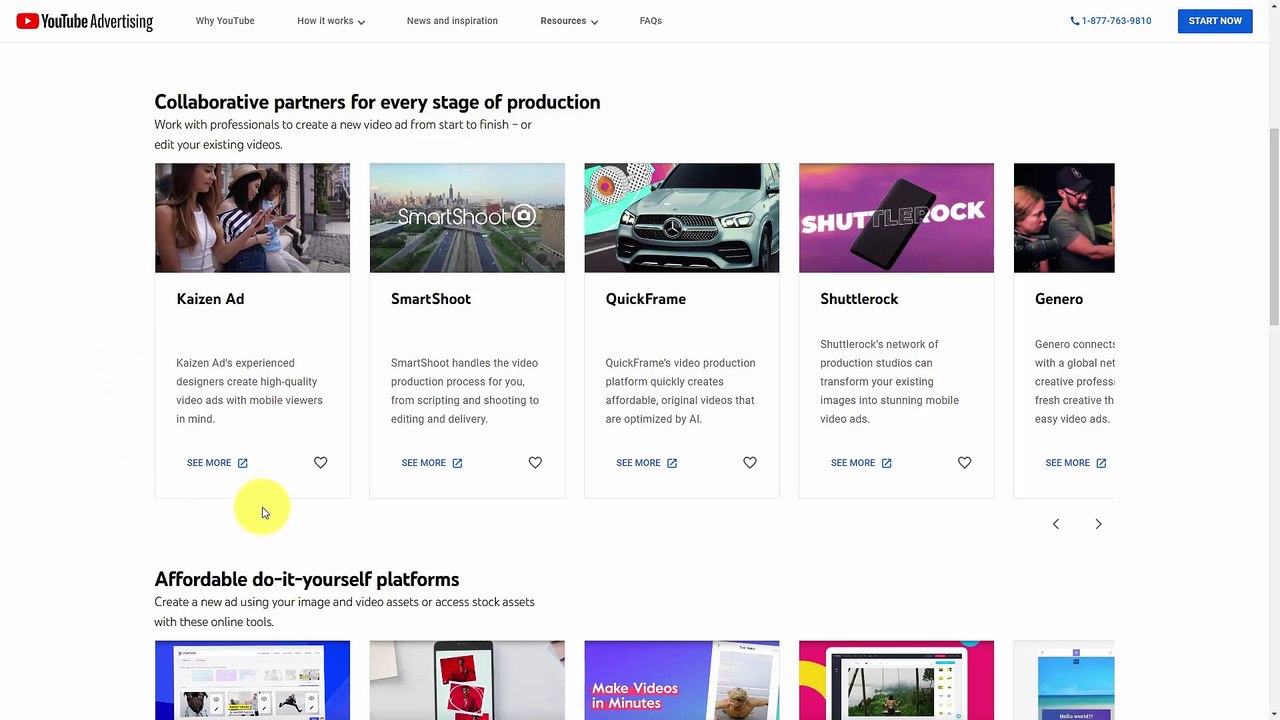Open Genero thumbnail image
This screenshot has height=720, width=1280.
tap(1064, 218)
